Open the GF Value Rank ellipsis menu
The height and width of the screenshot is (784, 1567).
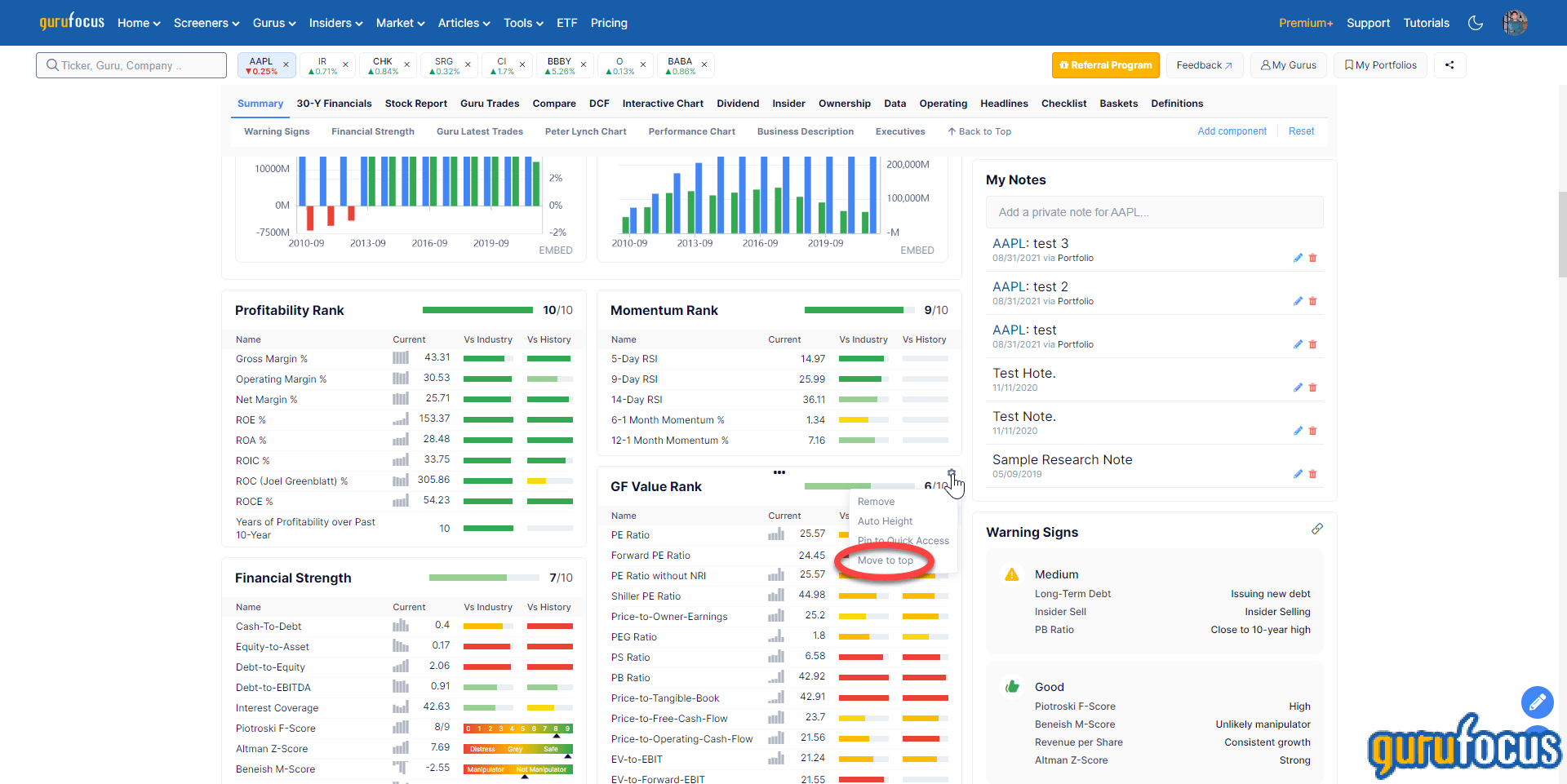point(779,472)
